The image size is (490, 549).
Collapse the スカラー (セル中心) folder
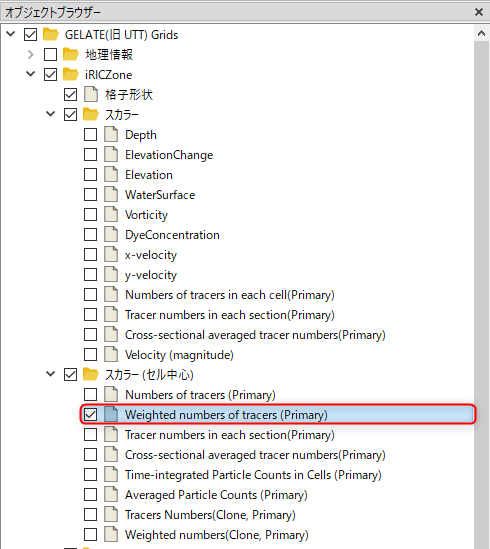point(51,374)
